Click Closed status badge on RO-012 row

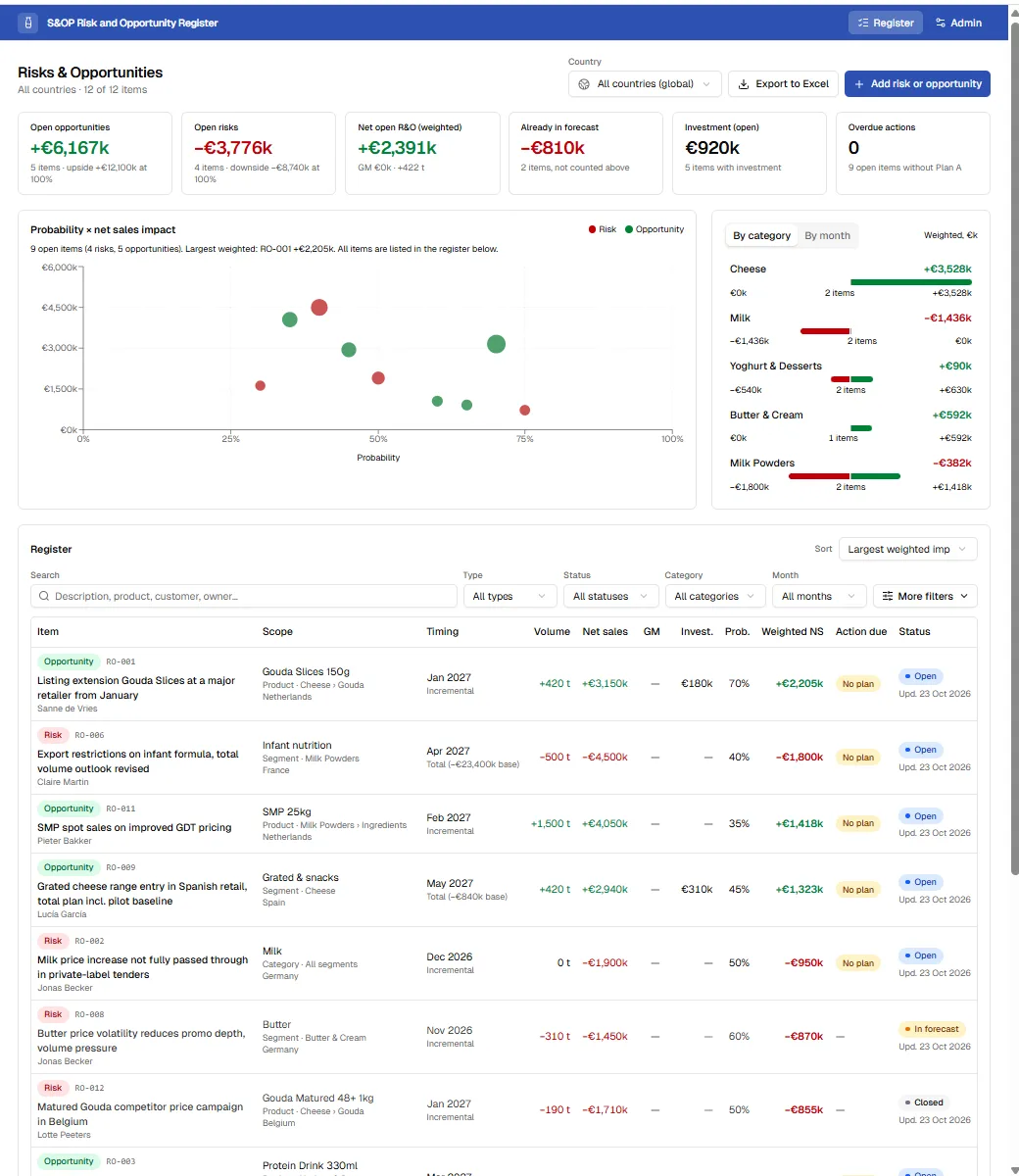click(924, 1102)
